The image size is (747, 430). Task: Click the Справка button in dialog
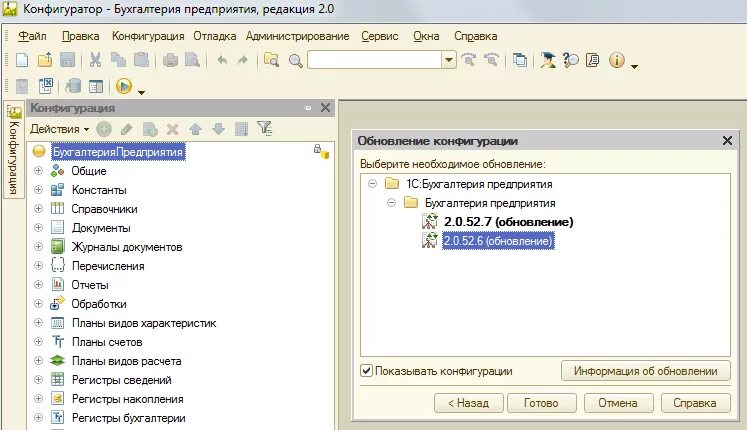tap(695, 403)
